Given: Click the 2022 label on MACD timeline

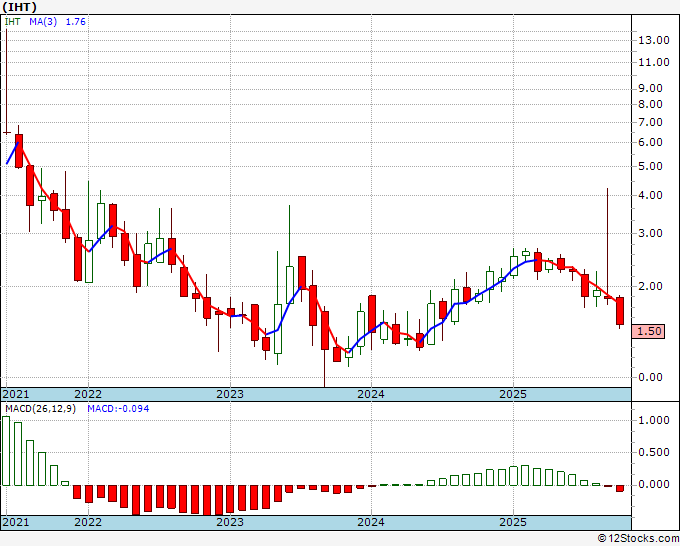Looking at the screenshot, I should click(88, 522).
